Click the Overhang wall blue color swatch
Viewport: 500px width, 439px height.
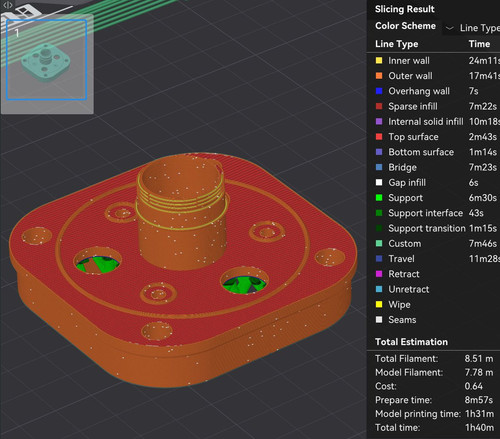point(379,91)
